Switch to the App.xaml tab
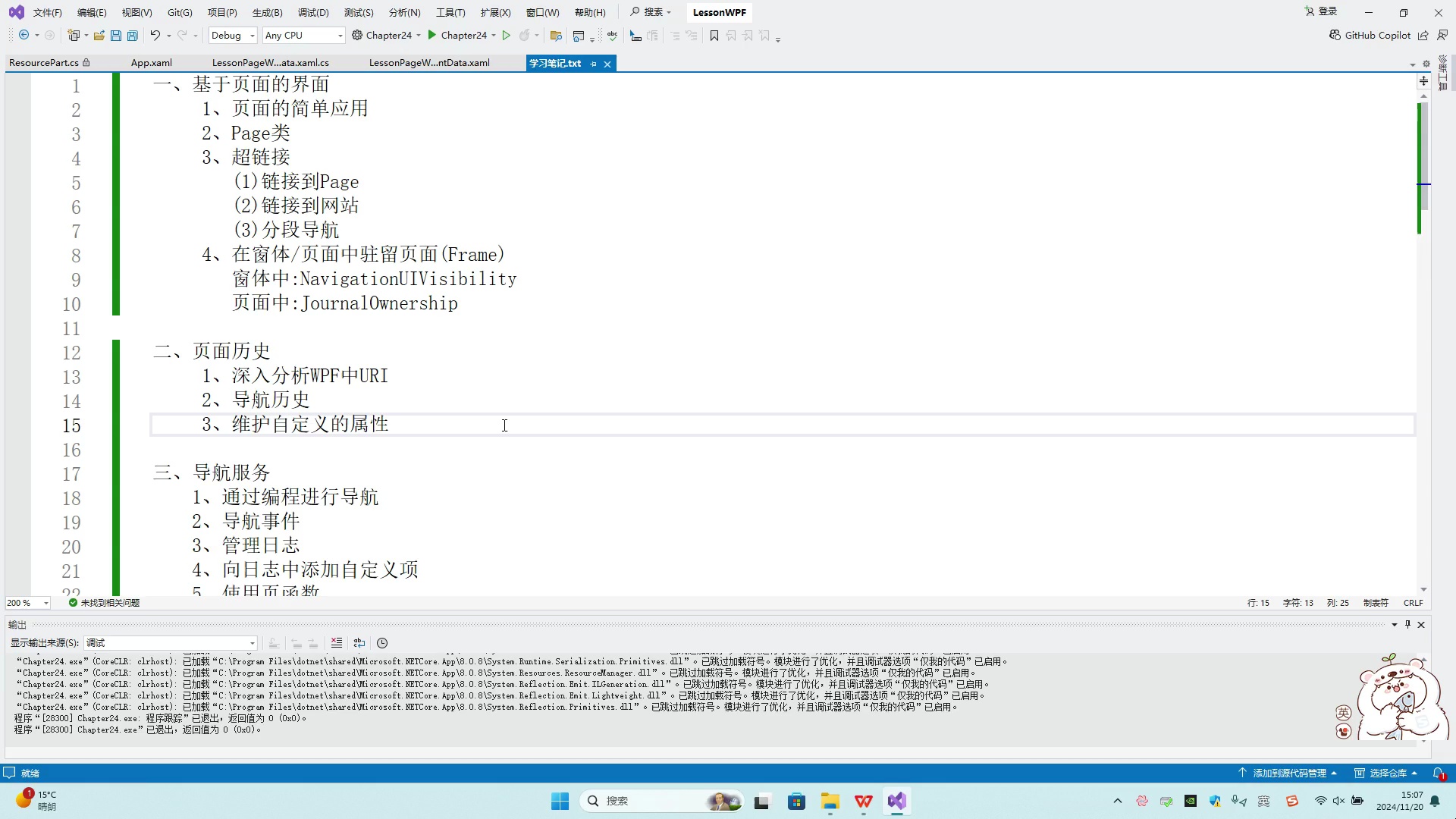This screenshot has width=1456, height=819. [152, 62]
